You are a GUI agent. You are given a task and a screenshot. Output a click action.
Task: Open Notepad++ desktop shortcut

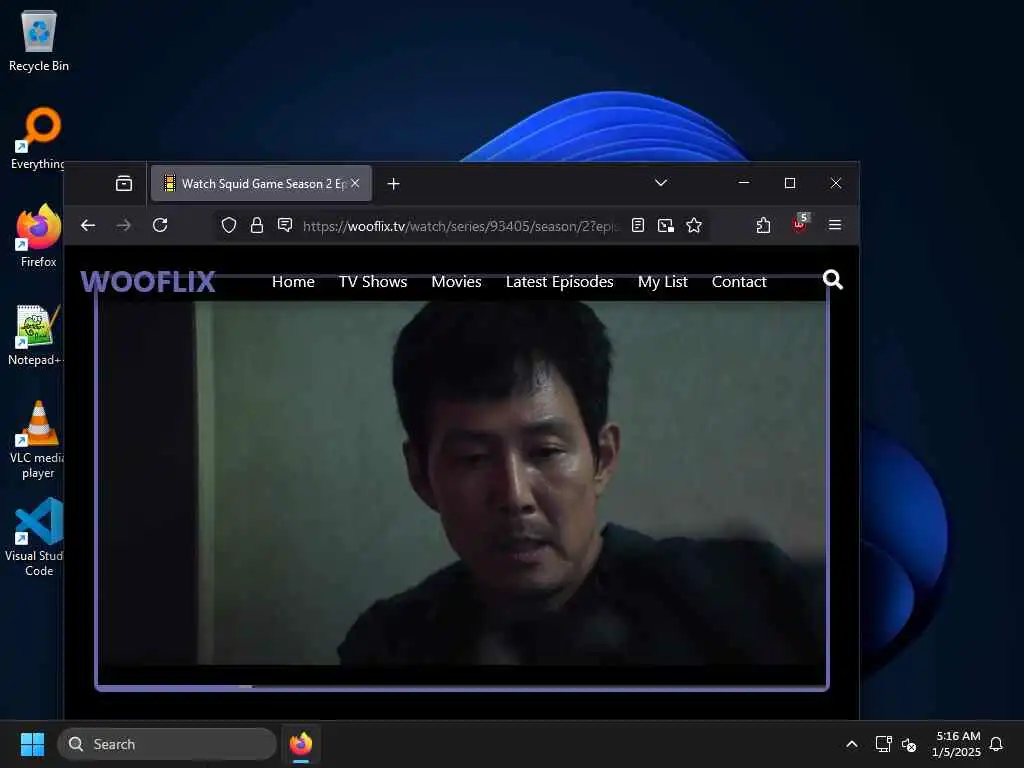point(37,334)
